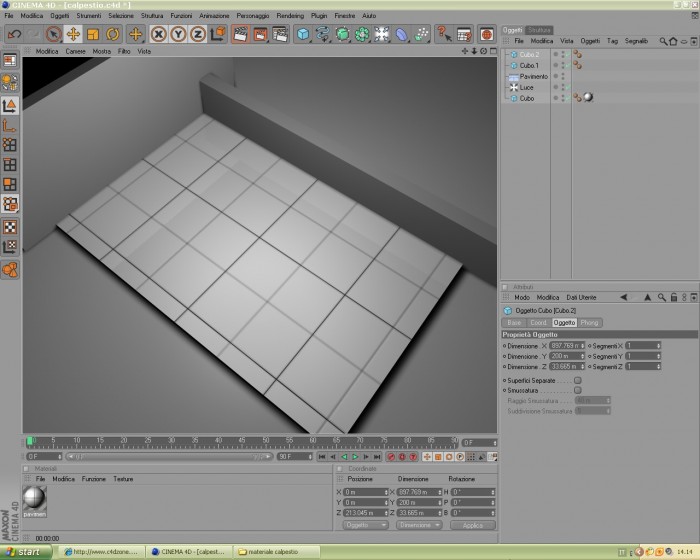
Task: Toggle visibility dot for Pavimento object
Action: tap(556, 75)
